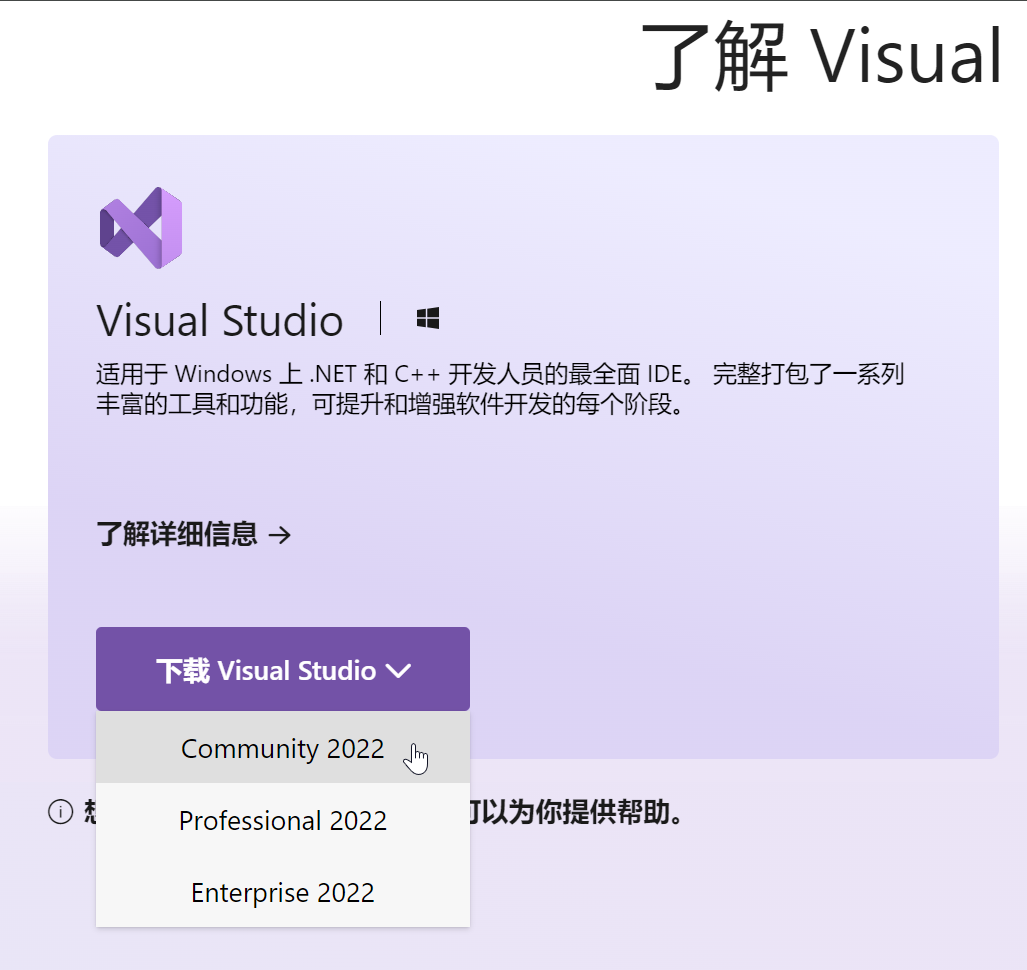This screenshot has height=970, width=1027.
Task: Click the info circle icon
Action: (61, 812)
